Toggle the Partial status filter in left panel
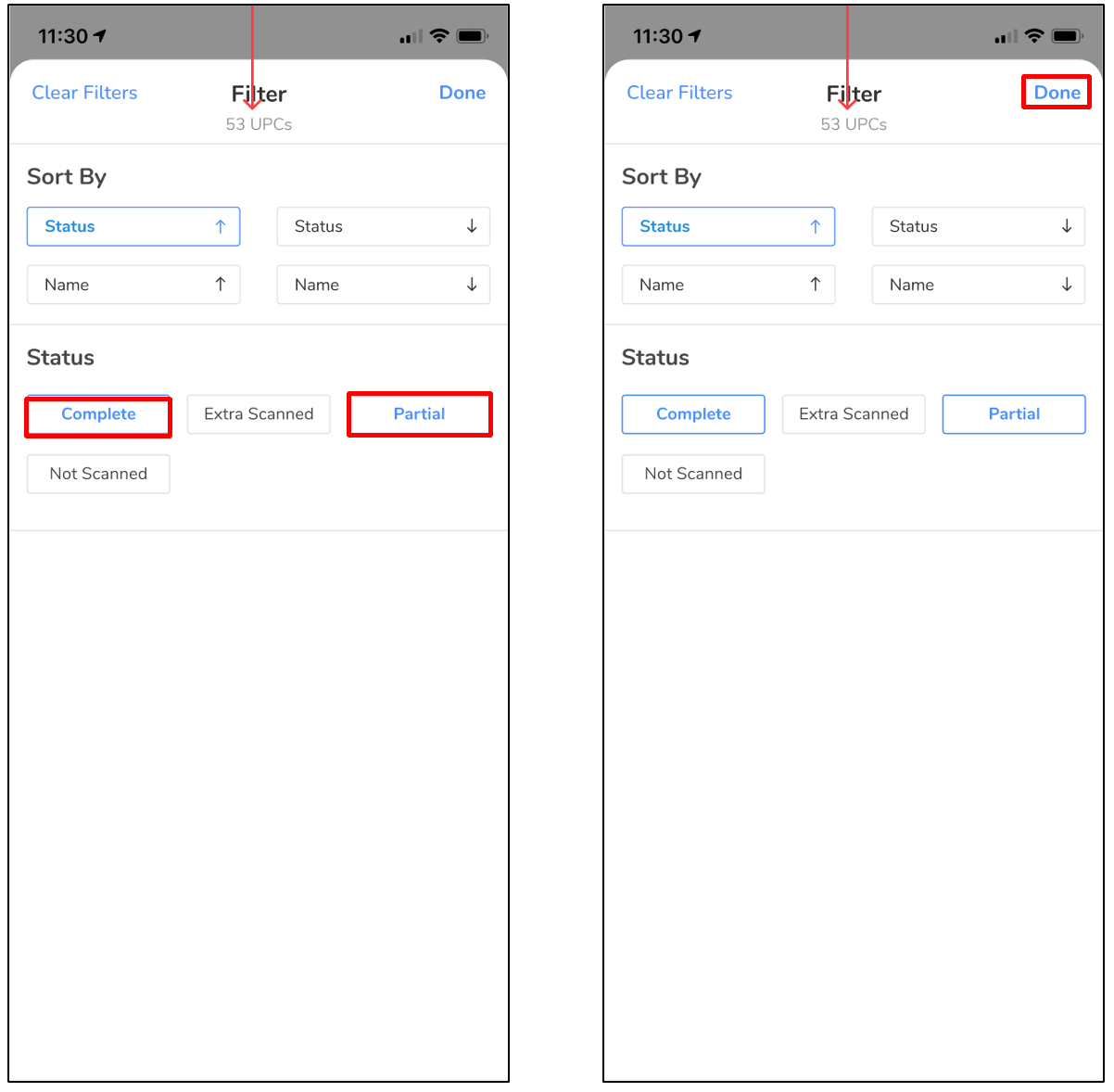1114x1092 pixels. 420,414
